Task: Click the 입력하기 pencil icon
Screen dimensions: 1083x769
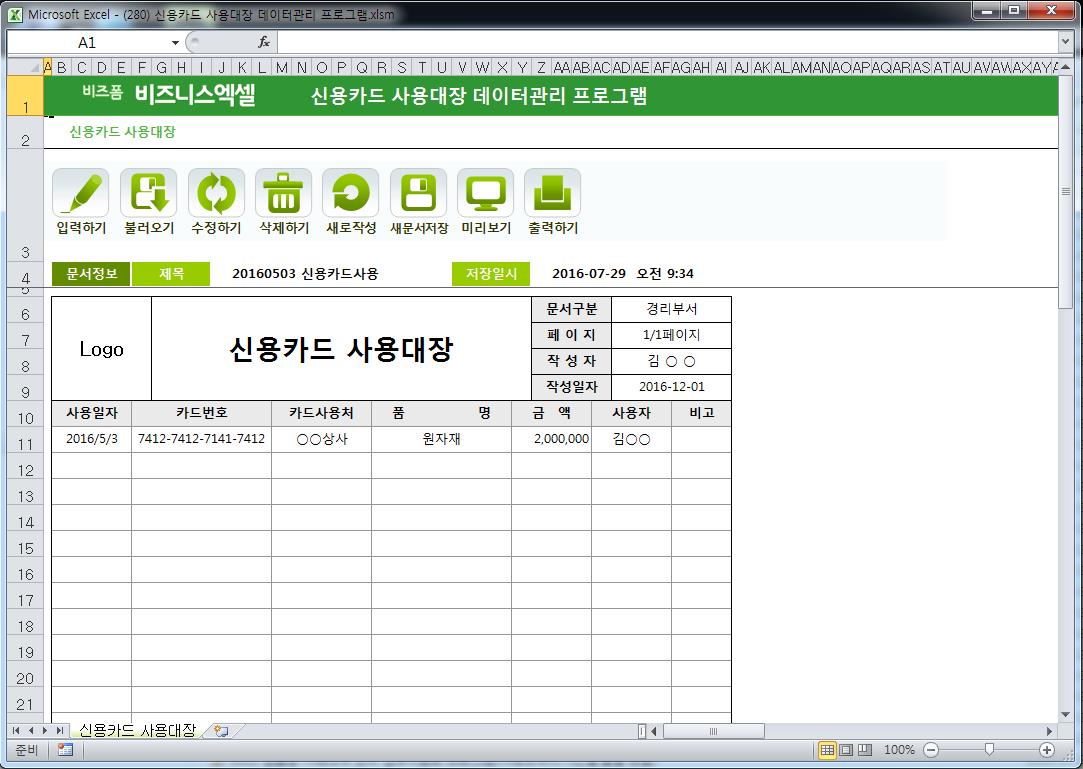Action: (x=80, y=193)
